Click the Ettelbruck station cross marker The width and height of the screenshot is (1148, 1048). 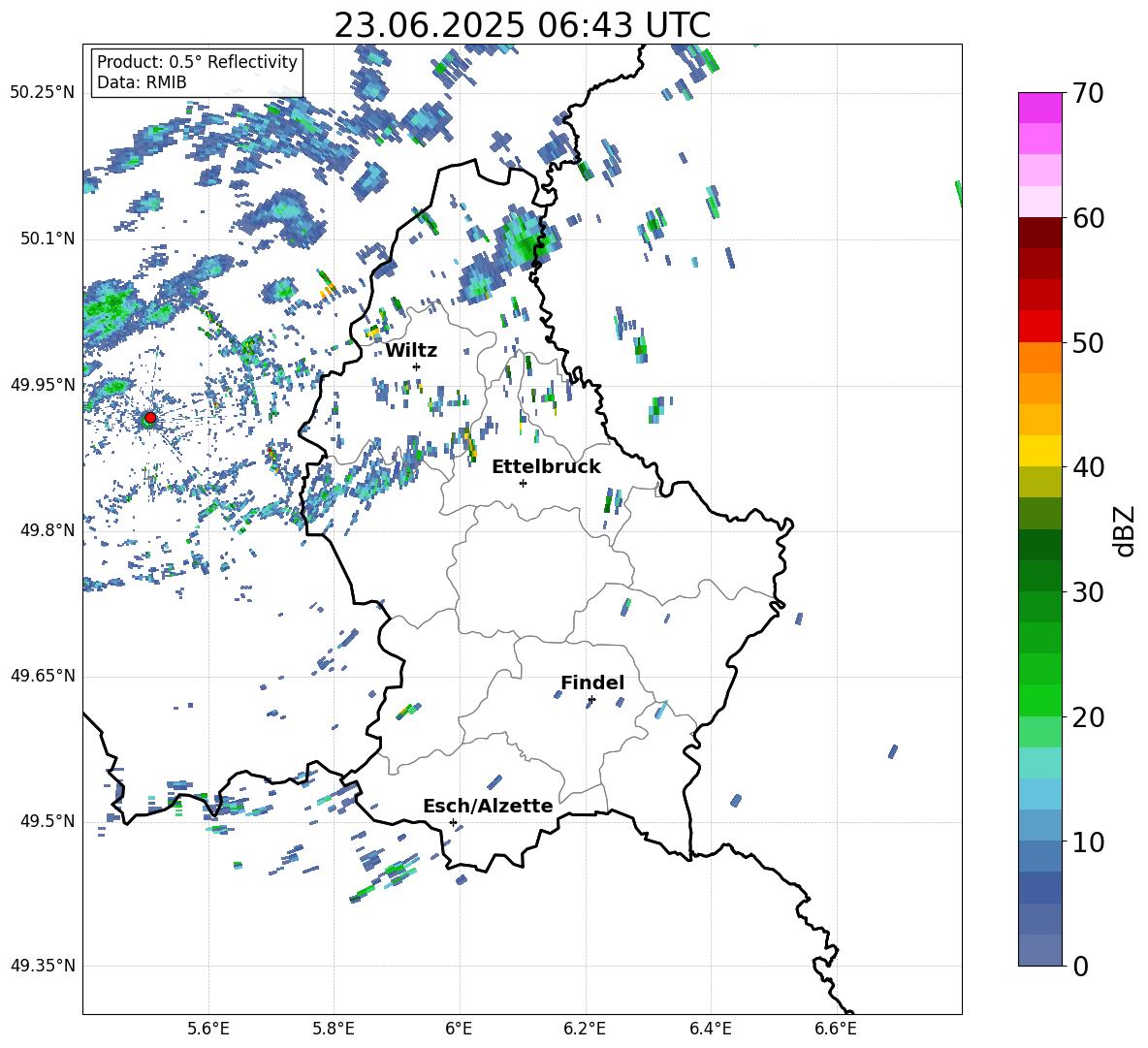click(523, 483)
